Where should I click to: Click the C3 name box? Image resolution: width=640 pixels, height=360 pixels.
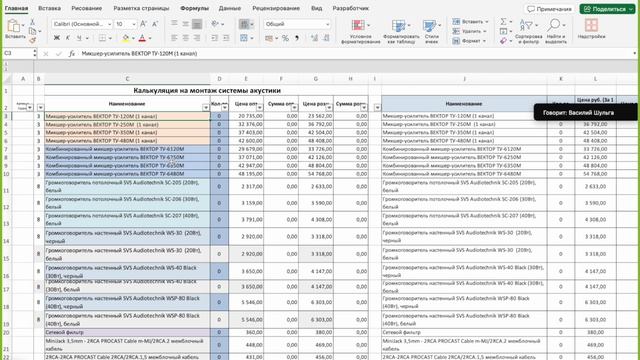[18, 53]
